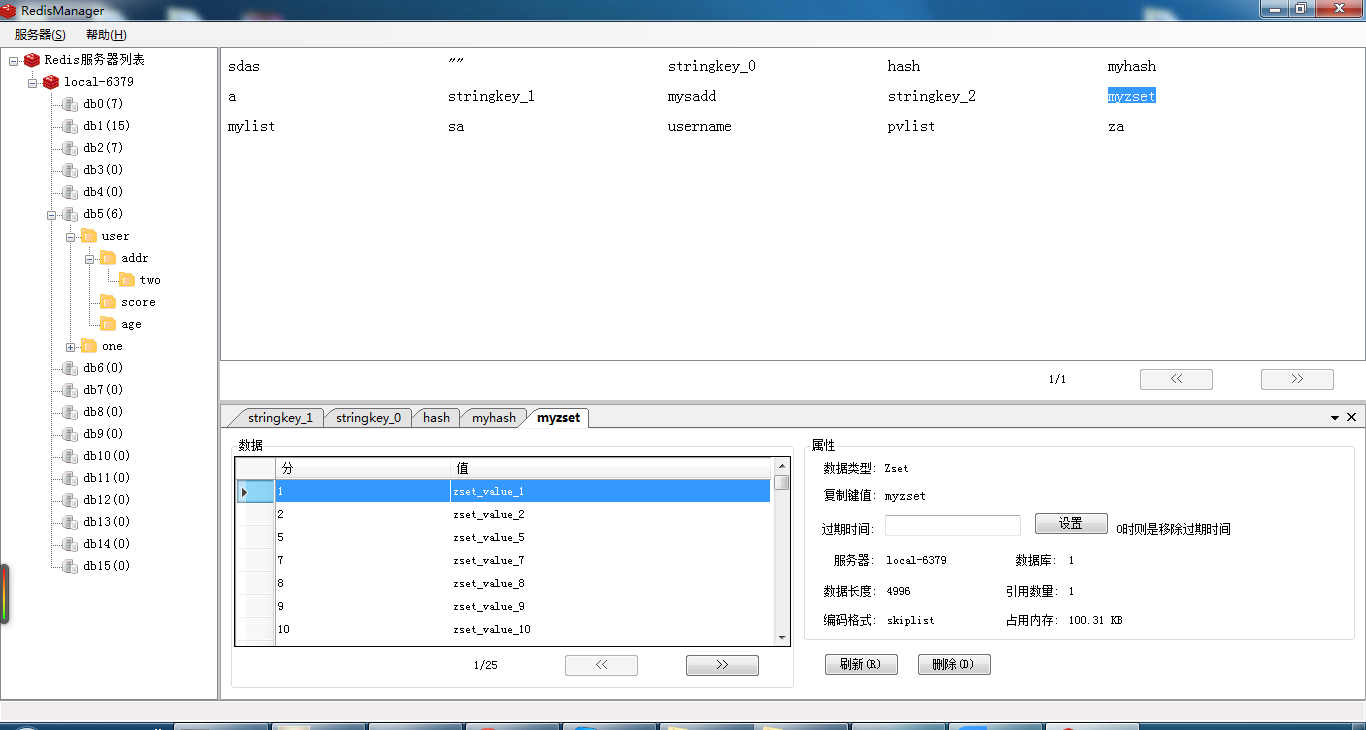This screenshot has width=1366, height=730.
Task: Click the 删除(D) delete button
Action: (954, 665)
